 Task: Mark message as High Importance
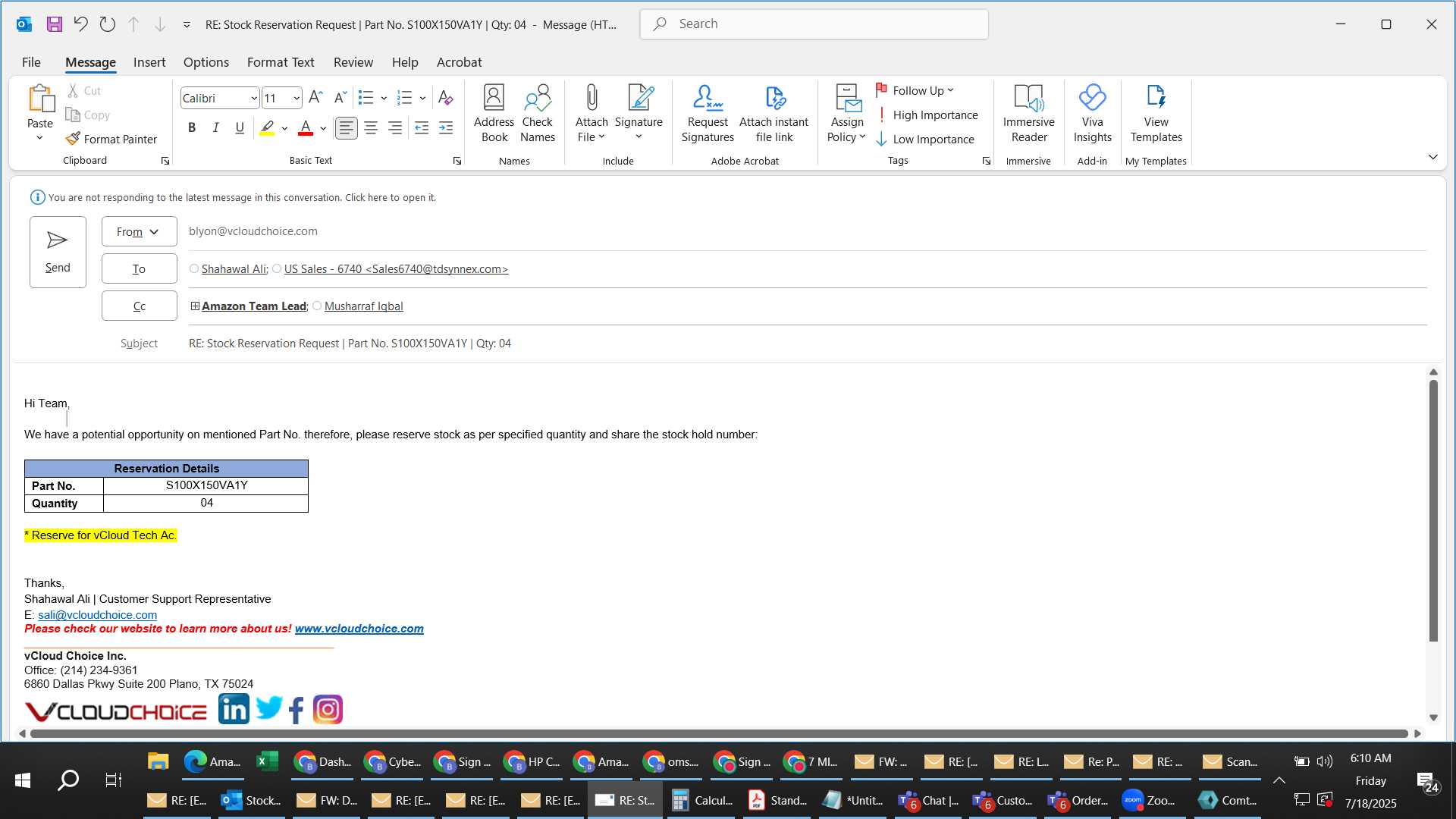(x=927, y=115)
